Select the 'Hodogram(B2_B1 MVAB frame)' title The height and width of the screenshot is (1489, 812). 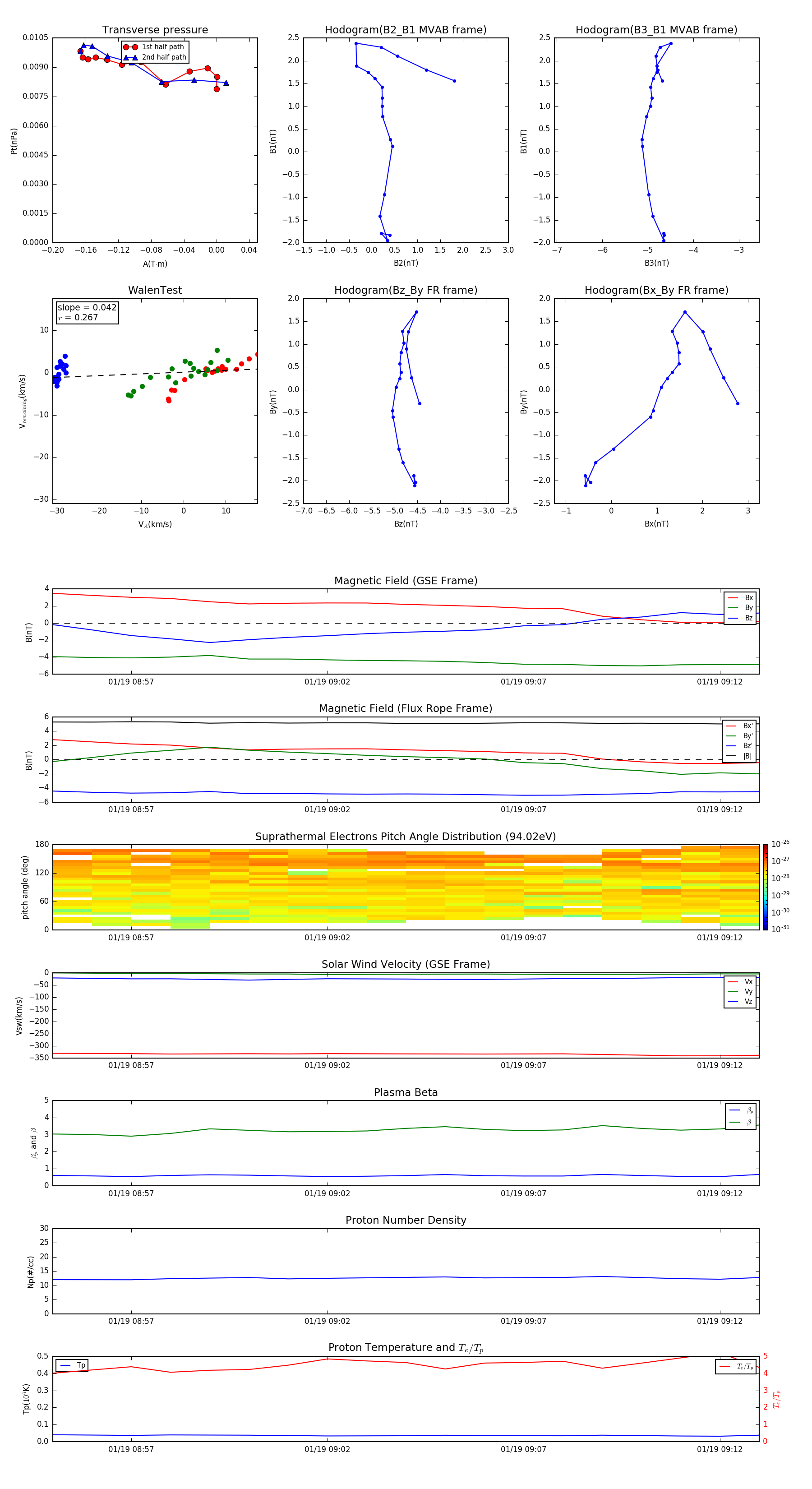[x=406, y=30]
